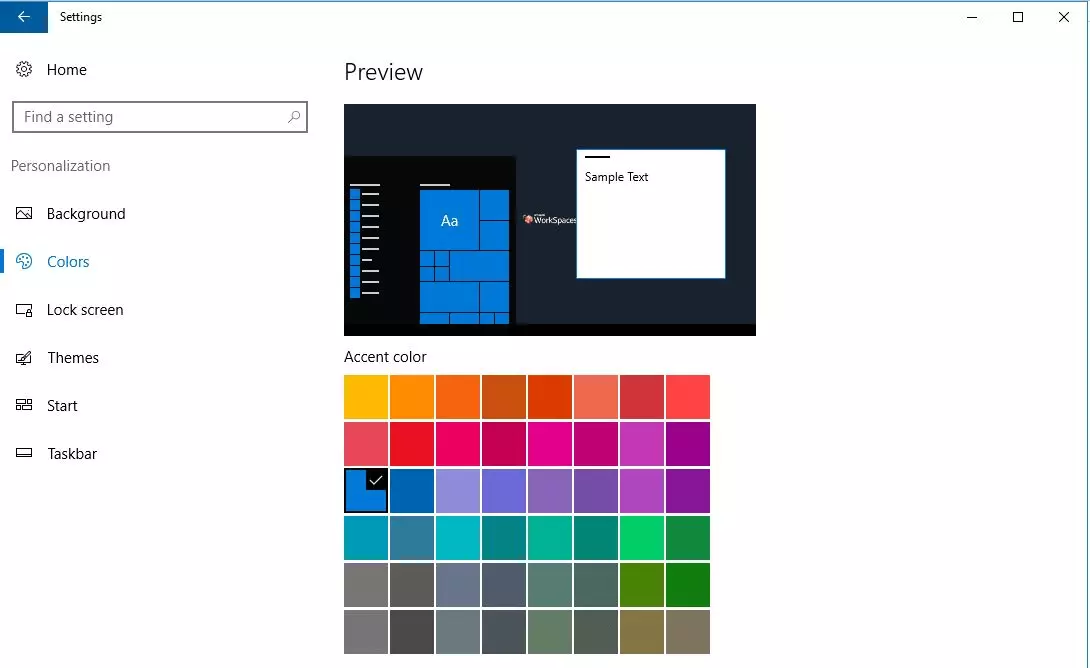
Task: Click the Themes brush icon
Action: [x=25, y=358]
